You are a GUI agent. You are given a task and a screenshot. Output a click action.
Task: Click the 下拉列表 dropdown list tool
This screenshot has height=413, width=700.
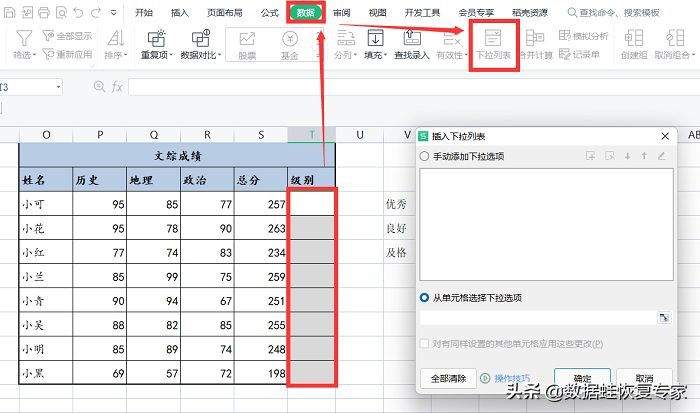(x=493, y=45)
